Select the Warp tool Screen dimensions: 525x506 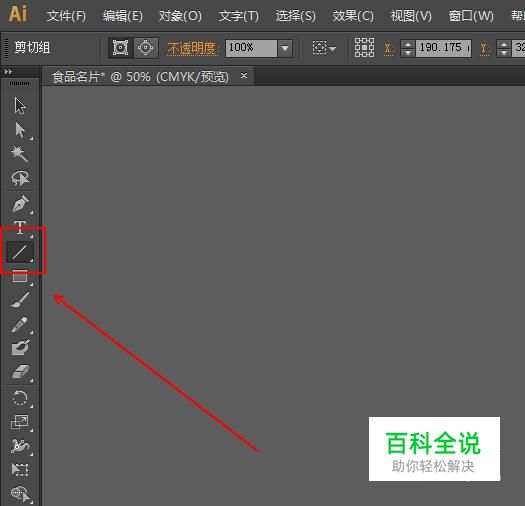coord(20,446)
